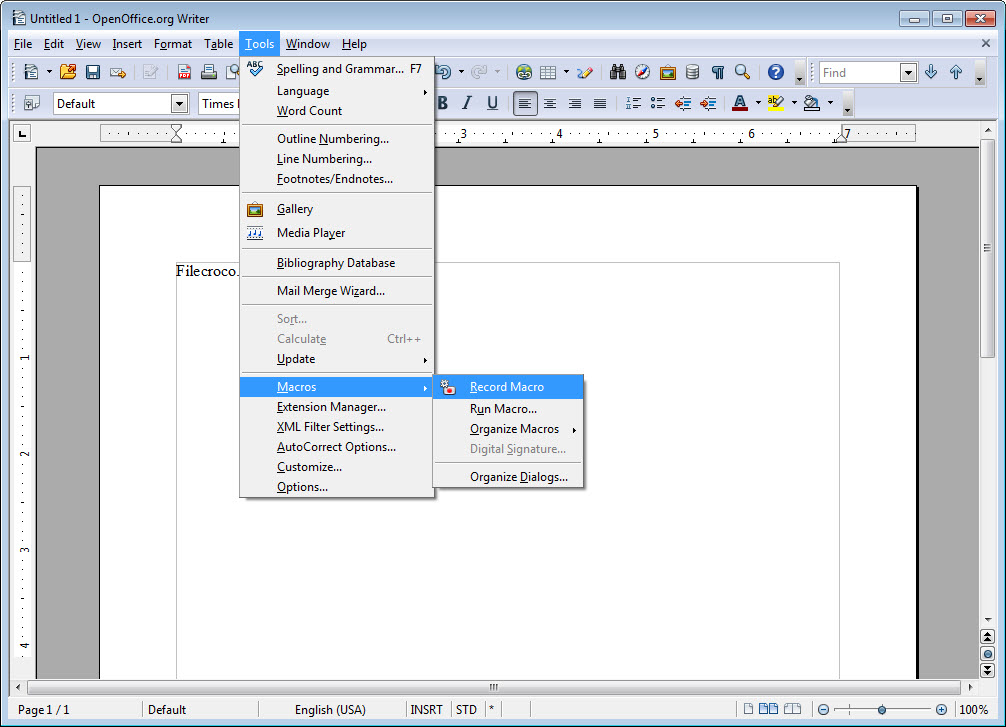Screen dimensions: 1006x727
Task: Select Record Macro from submenu
Action: 509,387
